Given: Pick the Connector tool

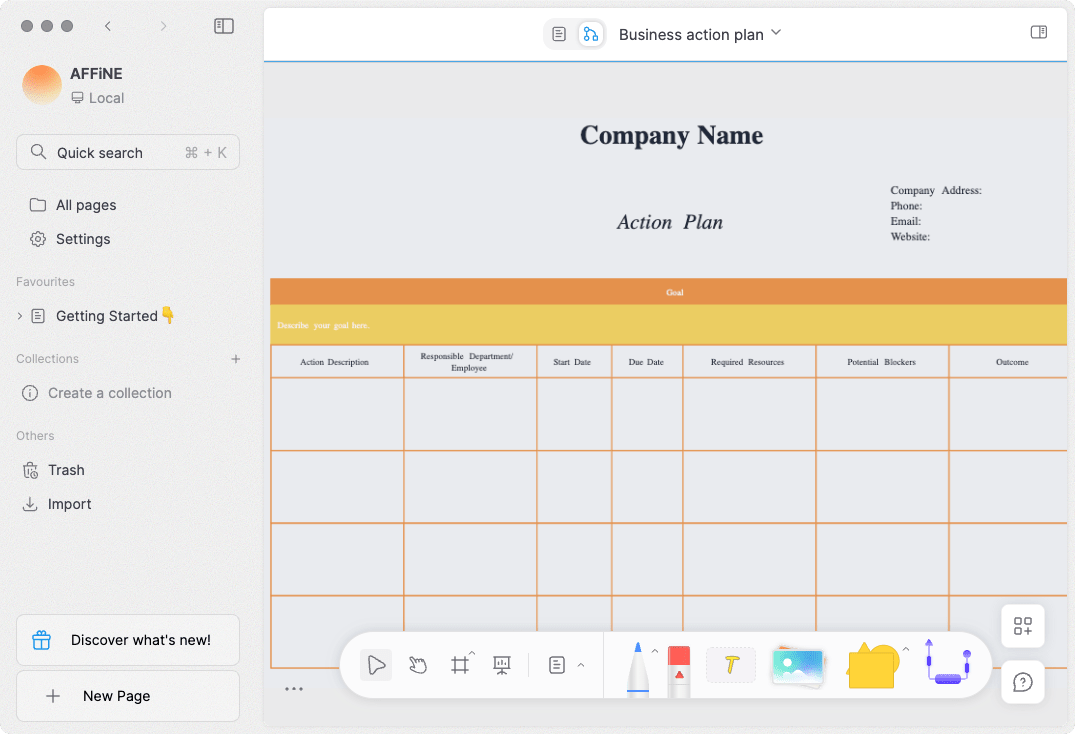Looking at the screenshot, I should pyautogui.click(x=946, y=664).
